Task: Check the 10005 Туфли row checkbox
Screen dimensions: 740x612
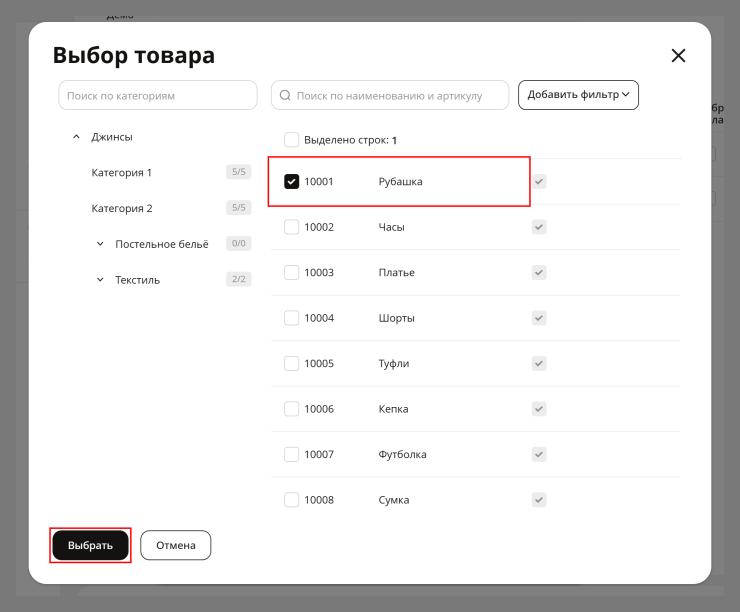Action: click(x=291, y=363)
